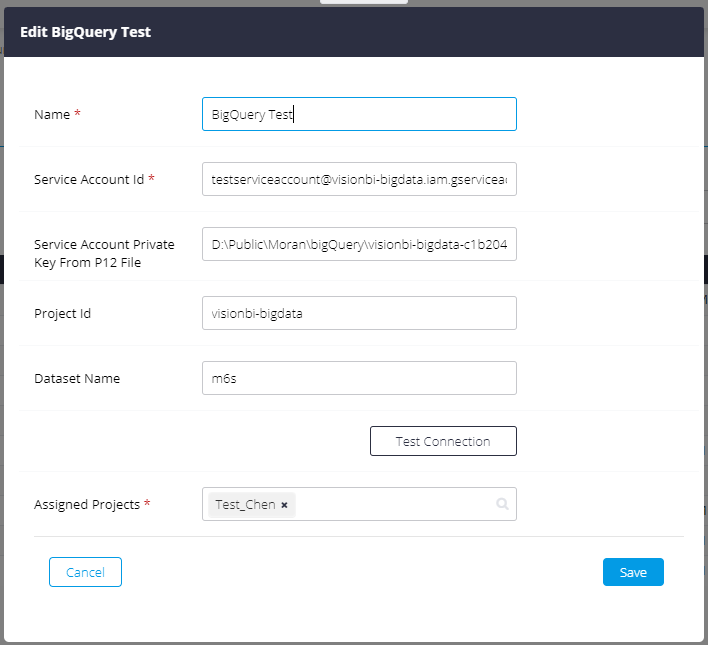Cancel editing the connection
The width and height of the screenshot is (708, 645).
pyautogui.click(x=85, y=572)
